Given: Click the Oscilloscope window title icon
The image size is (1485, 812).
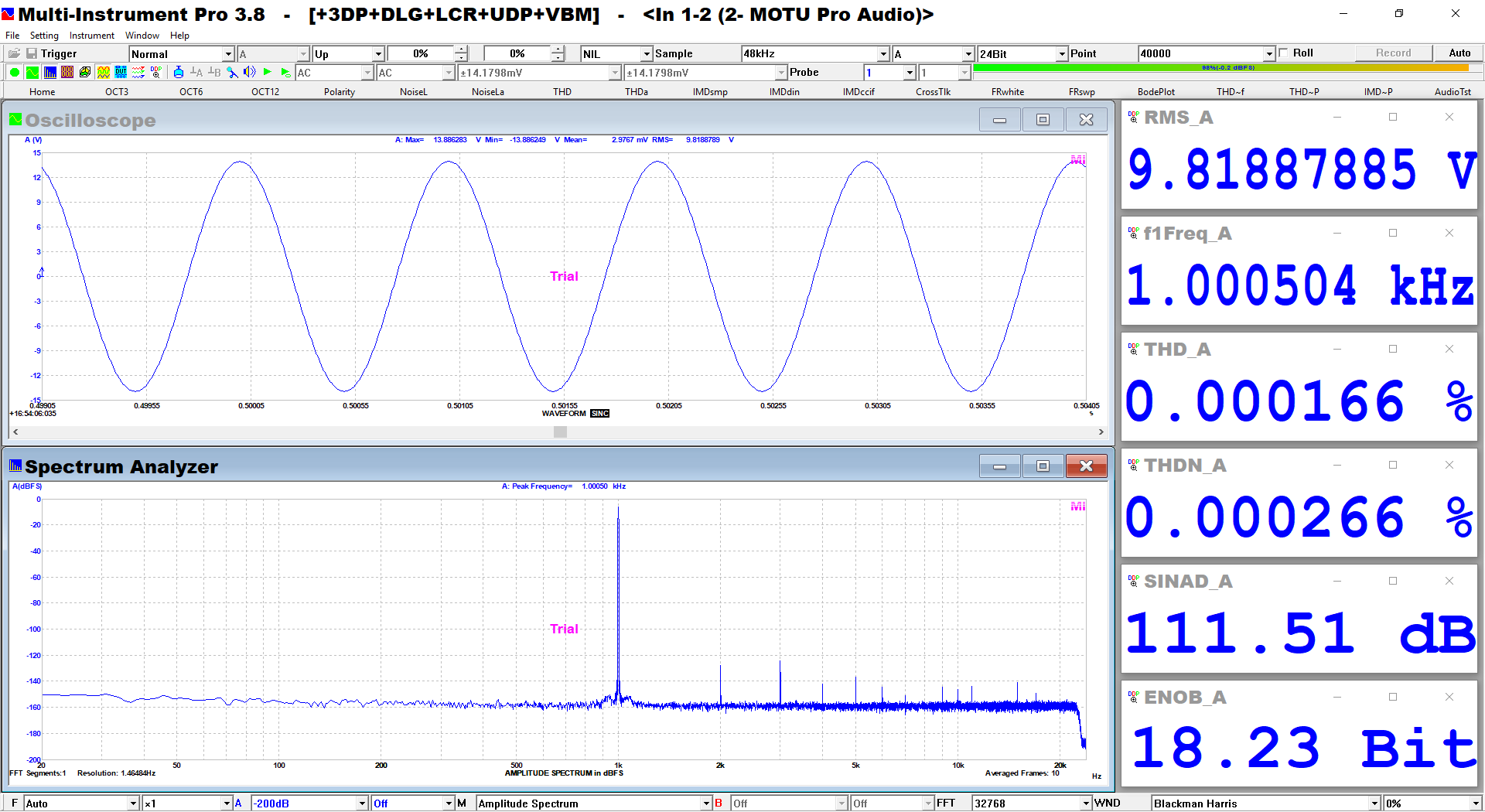Looking at the screenshot, I should pyautogui.click(x=15, y=119).
